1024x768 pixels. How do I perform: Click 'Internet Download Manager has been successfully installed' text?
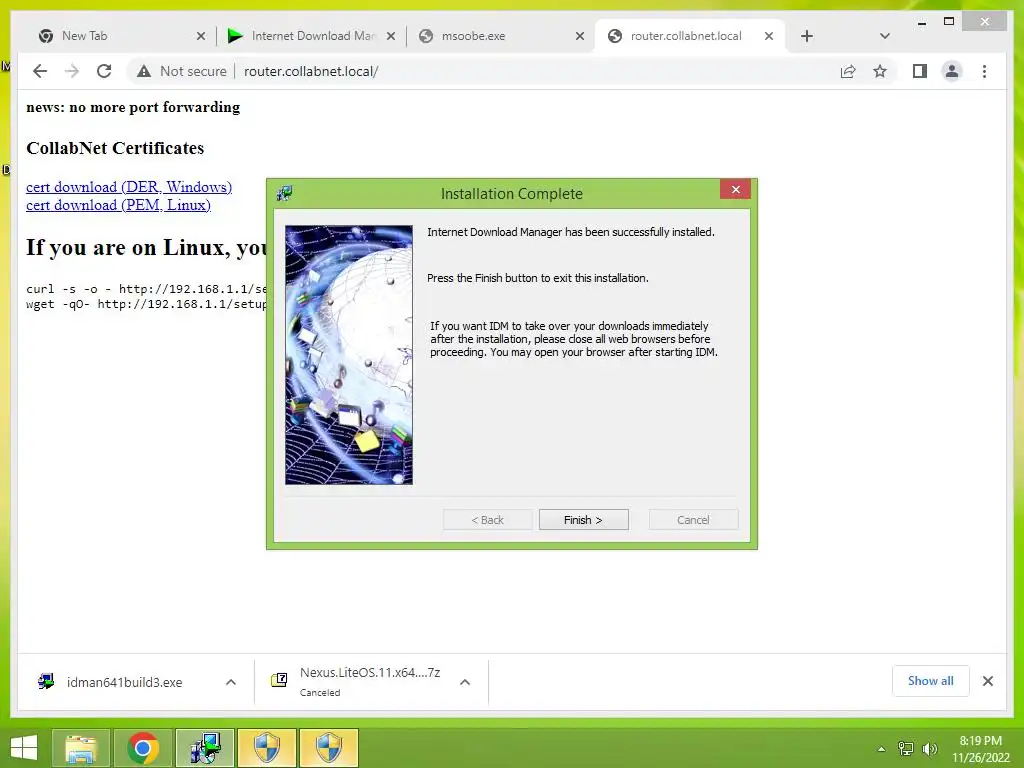tap(571, 232)
